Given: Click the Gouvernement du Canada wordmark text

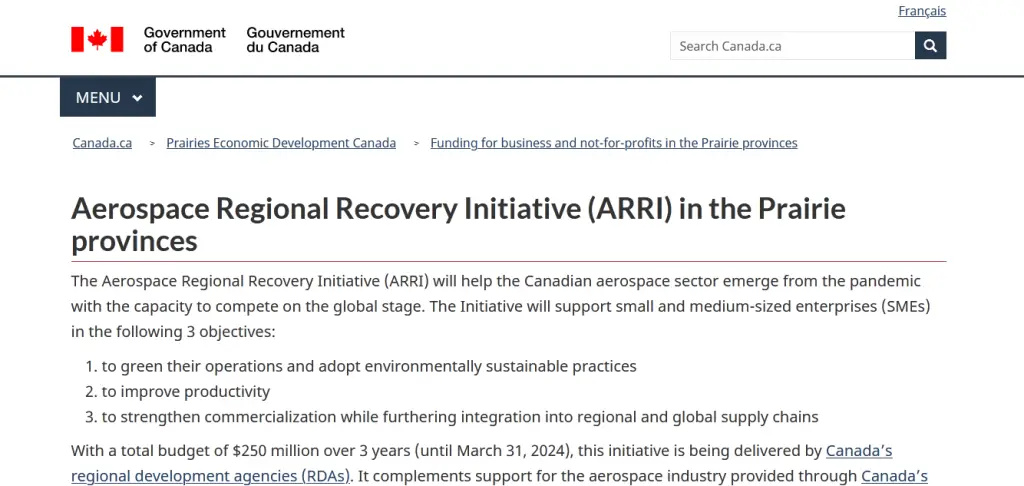Looking at the screenshot, I should pos(295,39).
